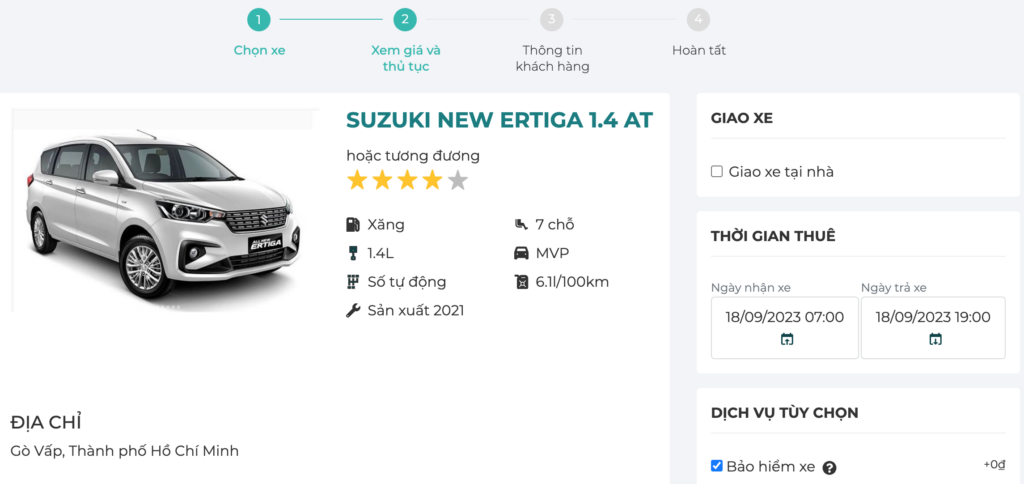Click the help icon next to Bảo hiểm xe
This screenshot has width=1024, height=484.
829,467
